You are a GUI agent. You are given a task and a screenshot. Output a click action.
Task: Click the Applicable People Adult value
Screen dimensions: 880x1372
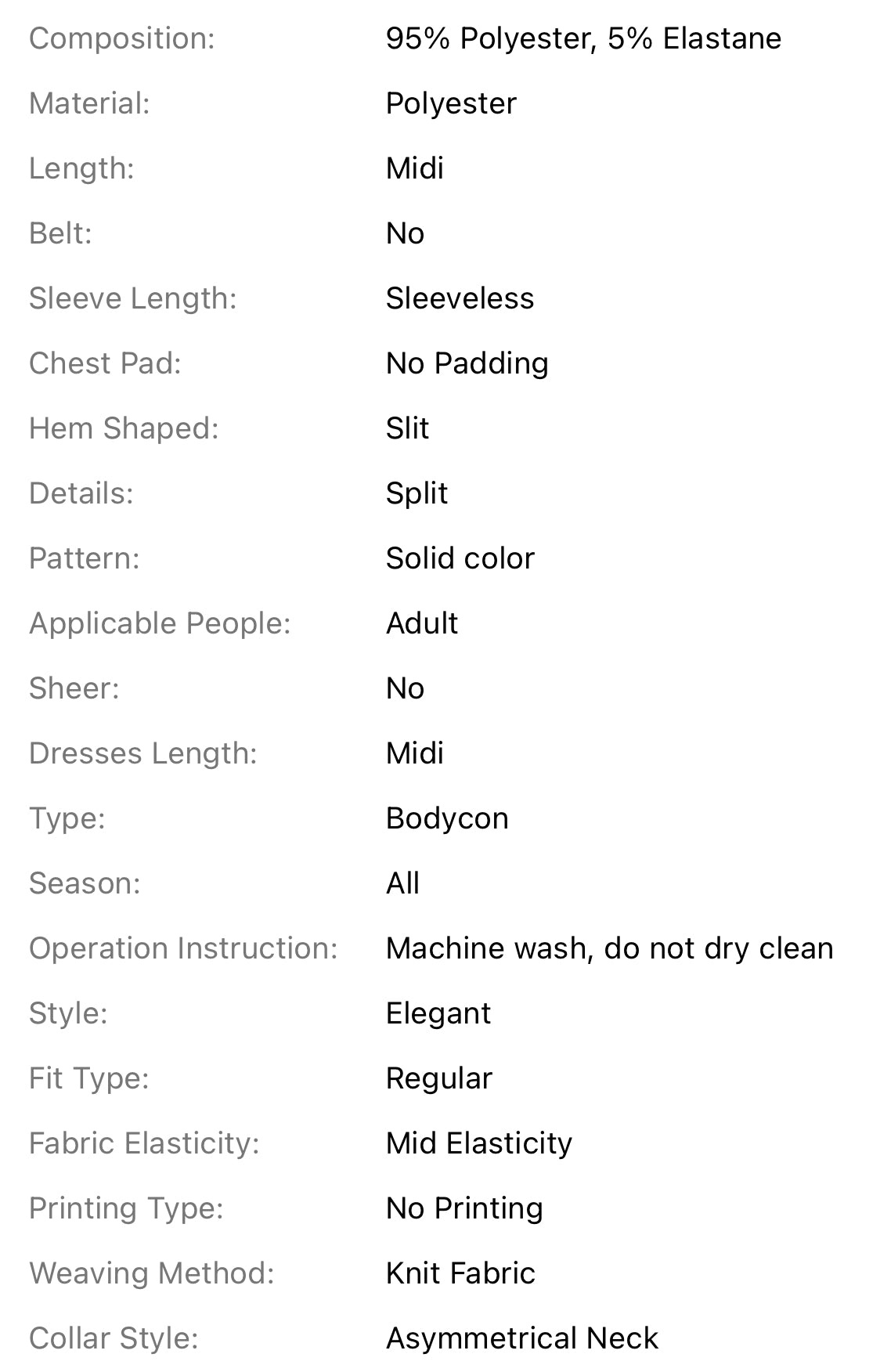click(422, 623)
